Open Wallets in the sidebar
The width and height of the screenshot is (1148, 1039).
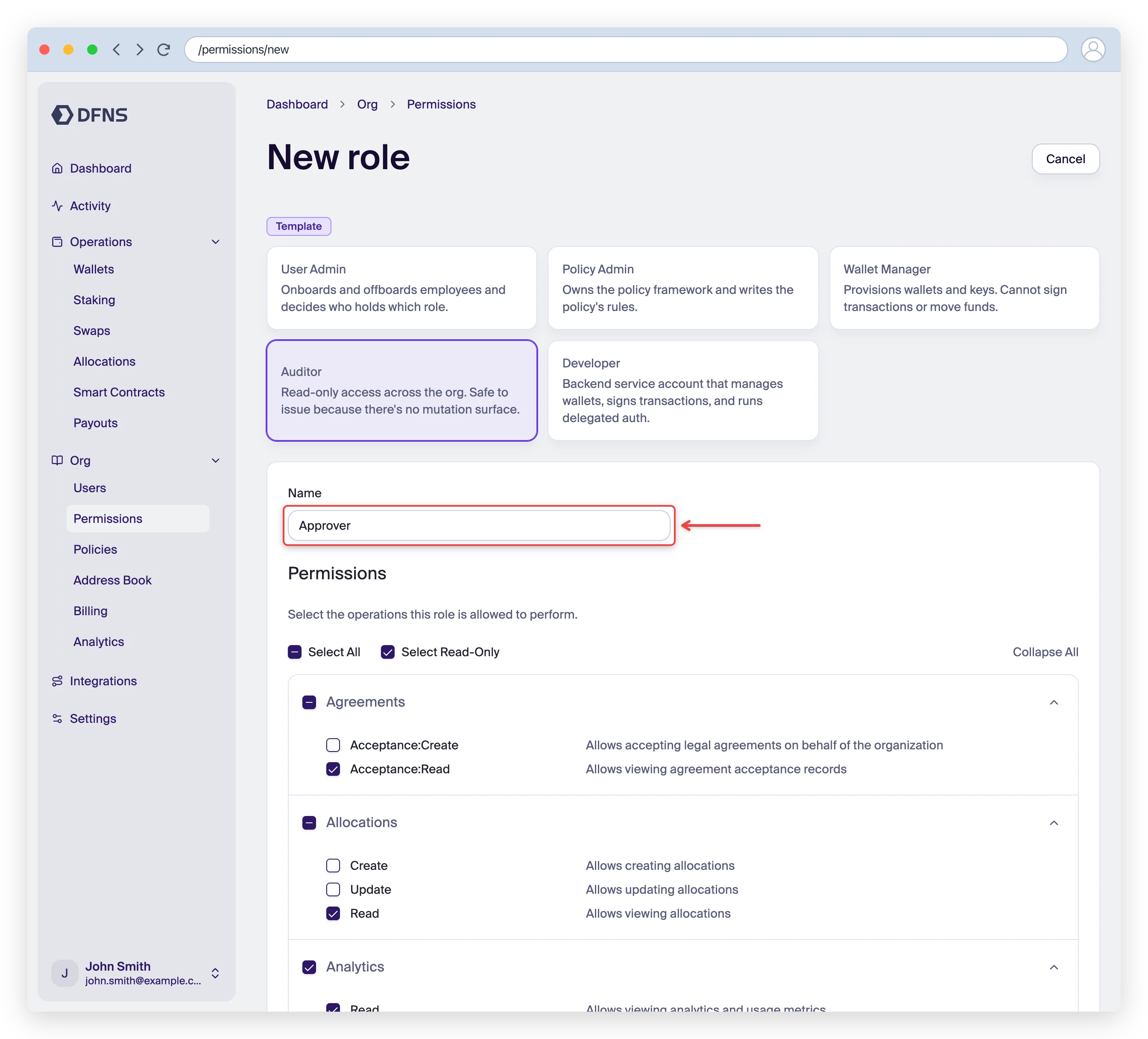(x=94, y=269)
